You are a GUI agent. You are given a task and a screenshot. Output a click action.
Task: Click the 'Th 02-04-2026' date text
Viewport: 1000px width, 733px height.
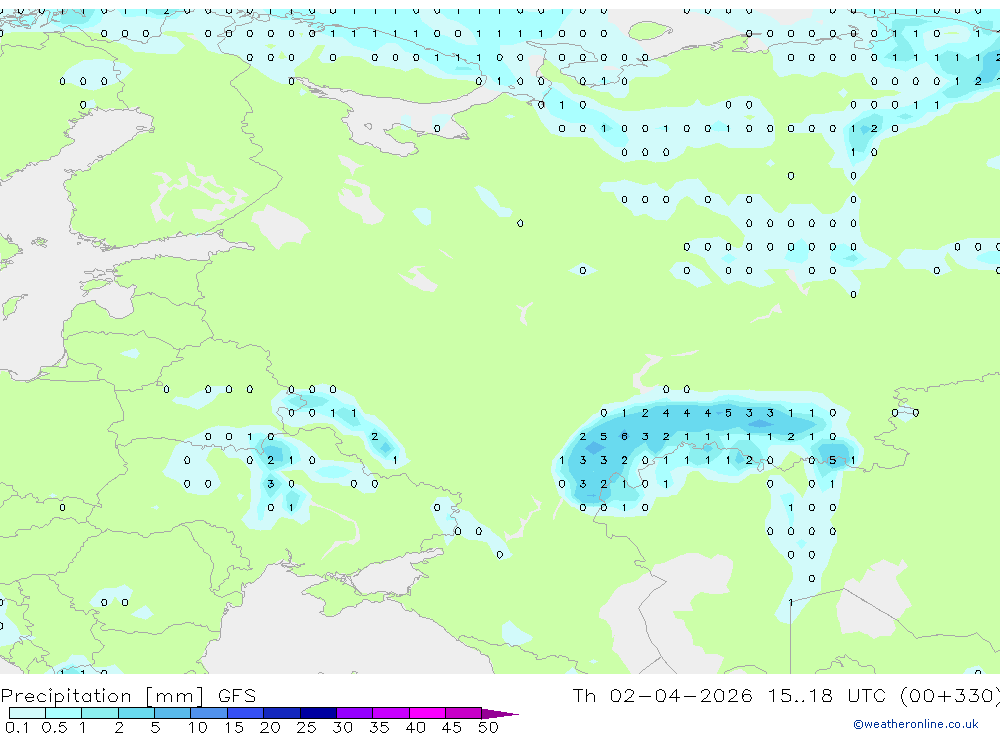[x=662, y=695]
